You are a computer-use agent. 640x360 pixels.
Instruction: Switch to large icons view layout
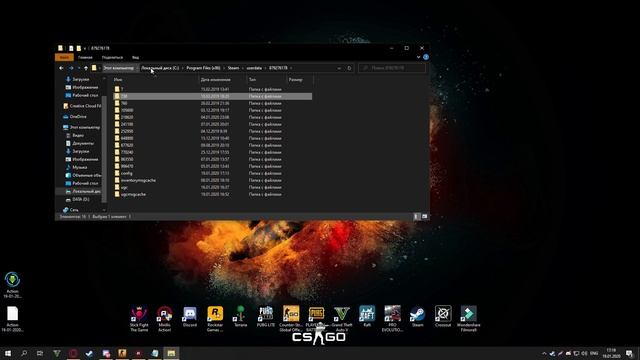click(424, 217)
